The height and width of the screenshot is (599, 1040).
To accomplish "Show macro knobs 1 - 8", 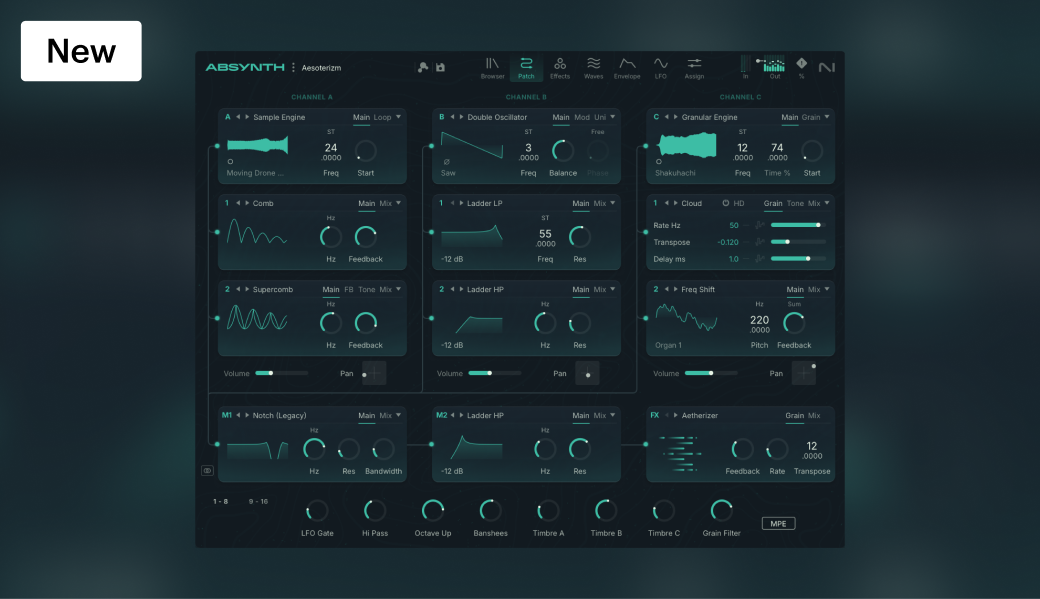I will pyautogui.click(x=221, y=501).
